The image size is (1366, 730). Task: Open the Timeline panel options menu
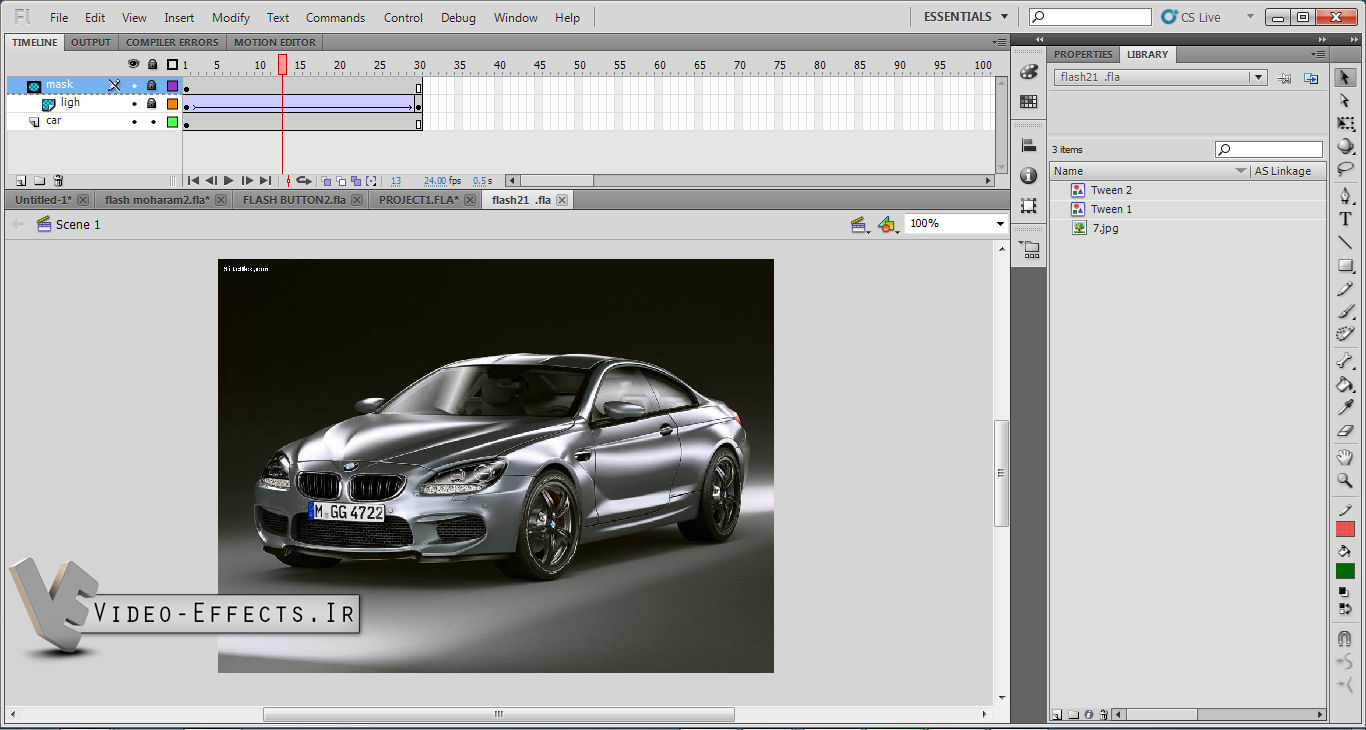tap(999, 42)
